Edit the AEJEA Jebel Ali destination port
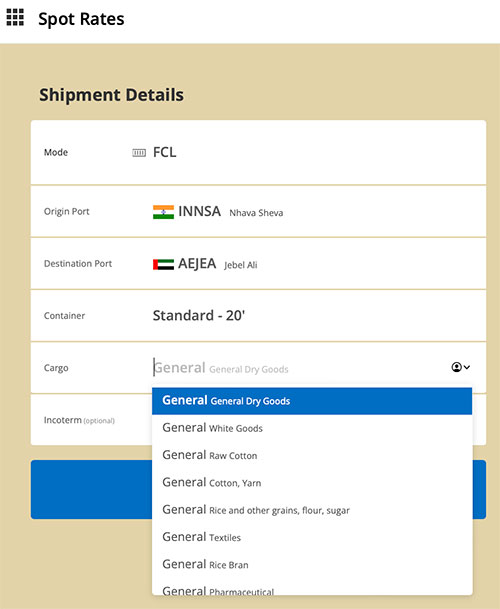Viewport: 500px width, 609px height. 258,264
